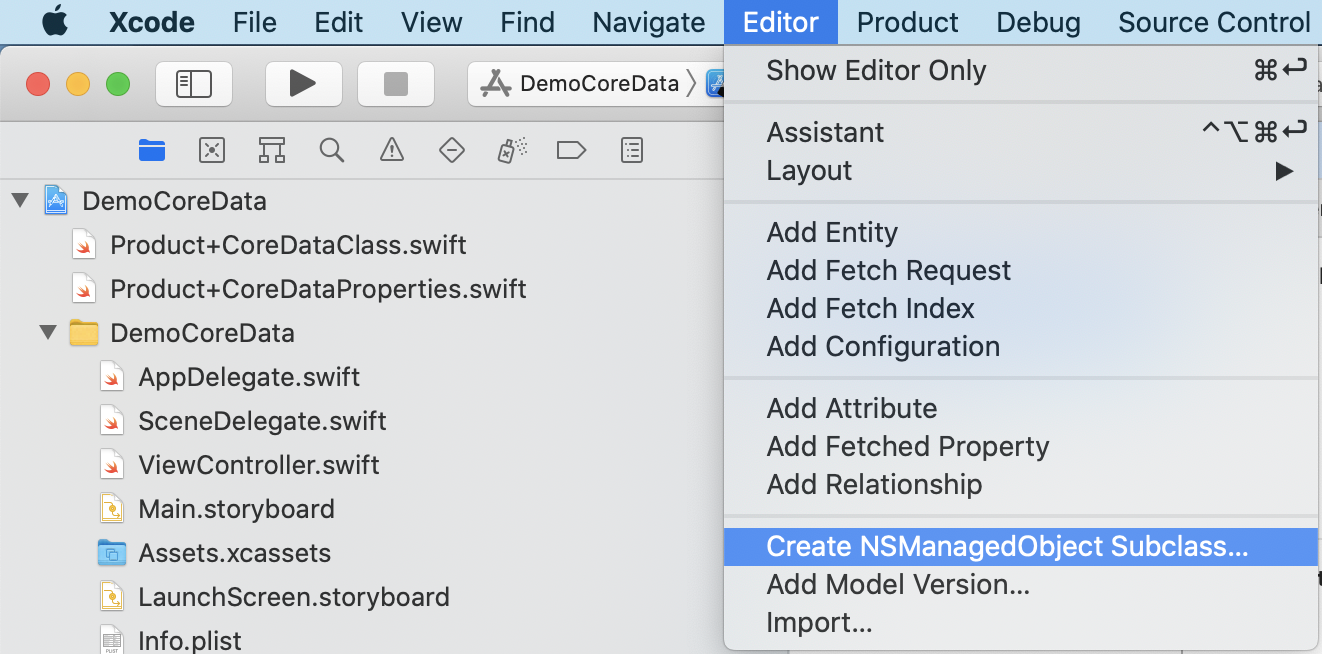
Task: Run the project with the Play button
Action: [303, 84]
